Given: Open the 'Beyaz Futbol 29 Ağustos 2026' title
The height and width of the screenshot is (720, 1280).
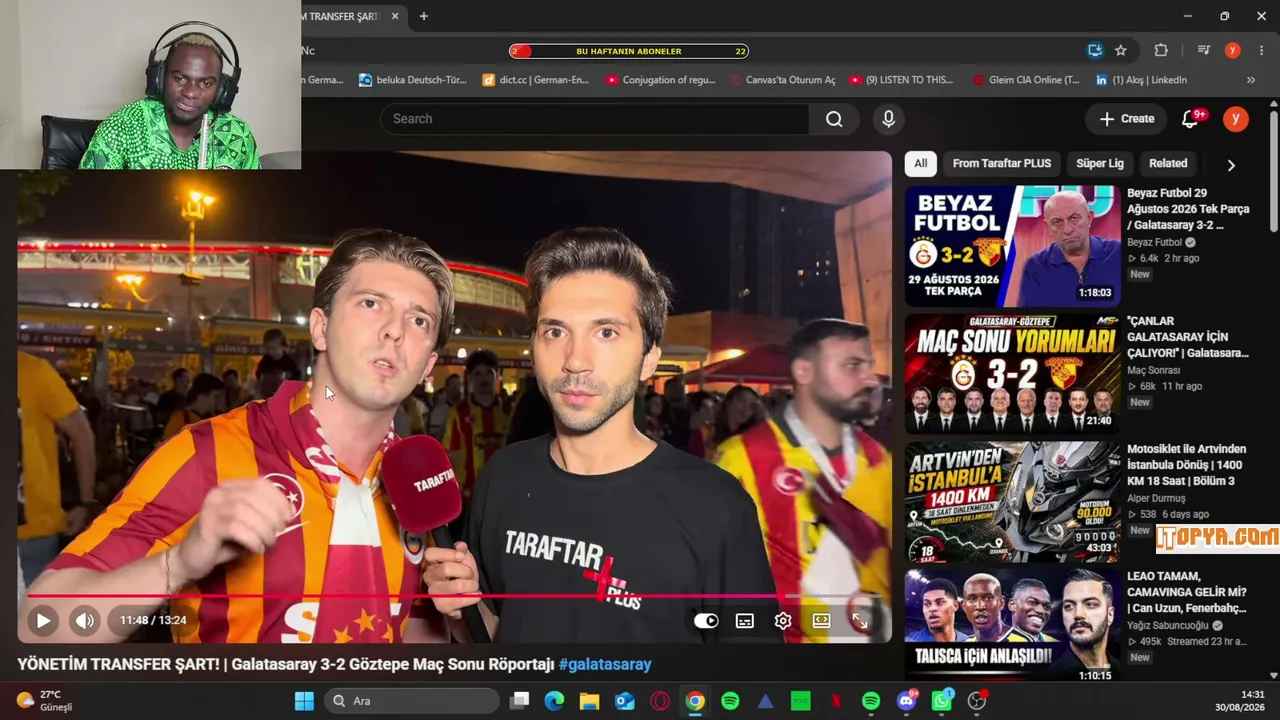Looking at the screenshot, I should point(1188,209).
